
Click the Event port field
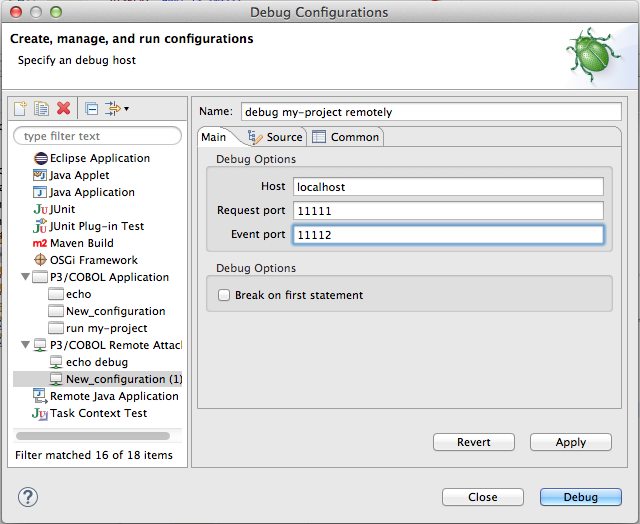point(448,235)
